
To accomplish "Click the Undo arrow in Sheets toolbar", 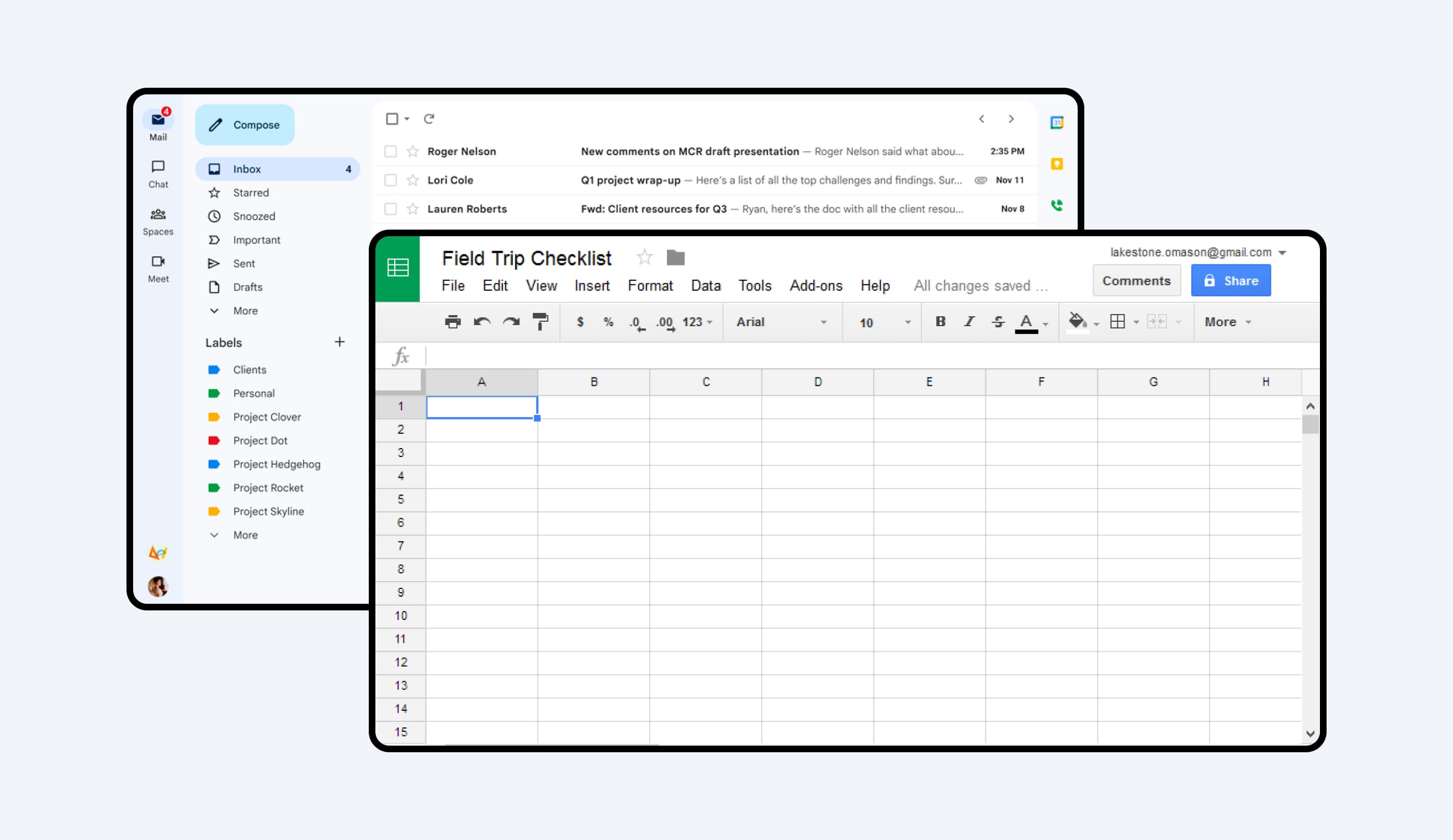I will [x=482, y=322].
